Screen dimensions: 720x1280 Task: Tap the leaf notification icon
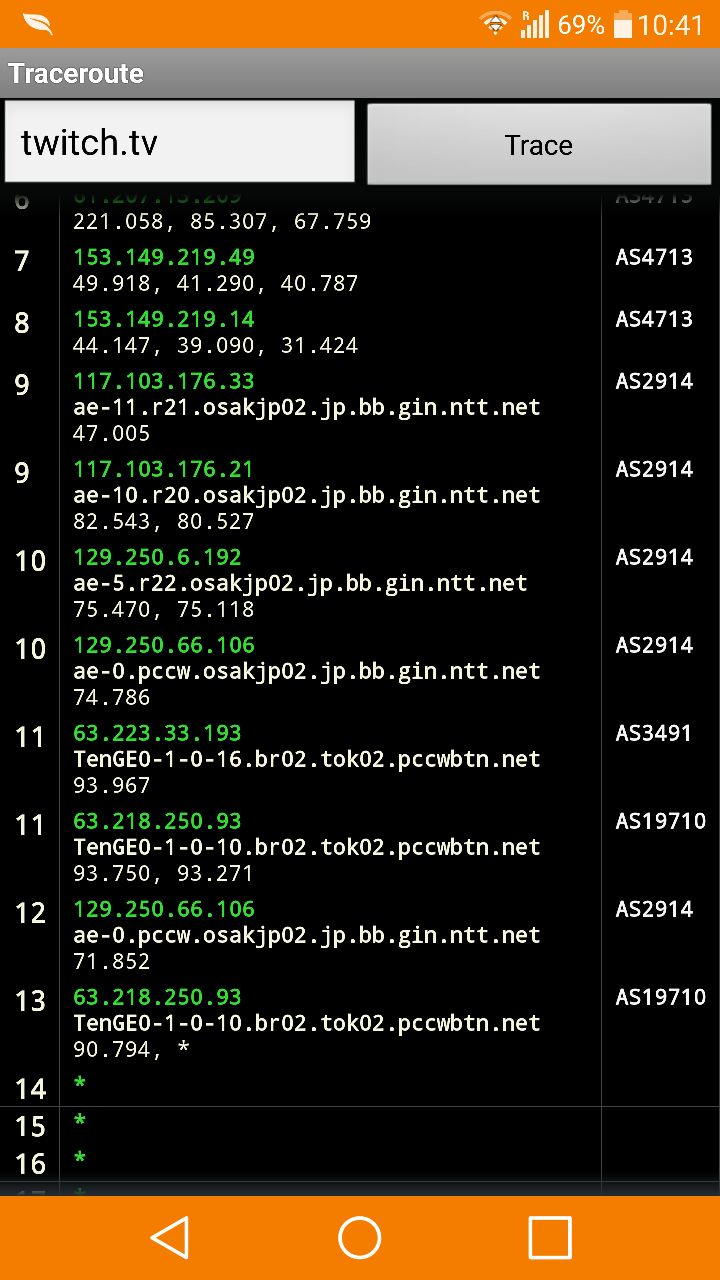[37, 24]
